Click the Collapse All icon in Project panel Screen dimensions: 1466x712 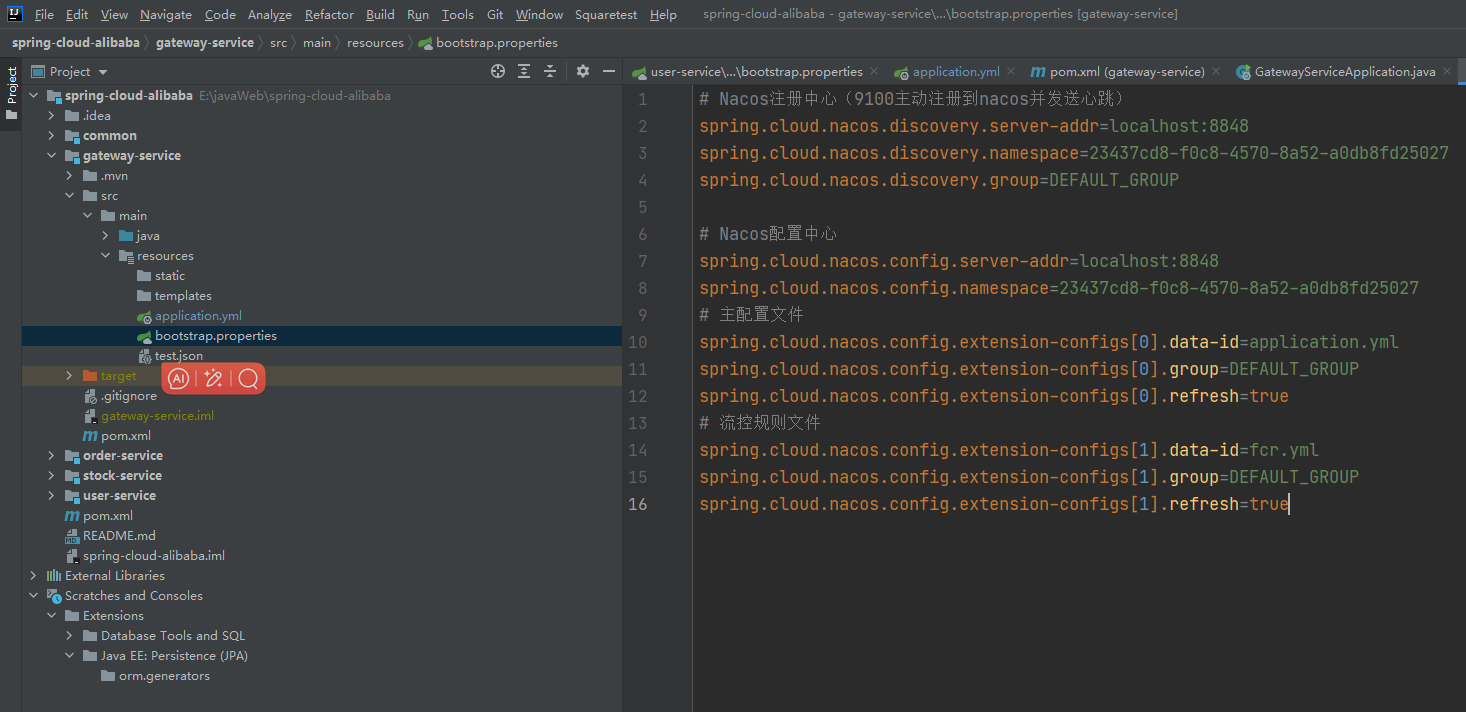point(550,72)
